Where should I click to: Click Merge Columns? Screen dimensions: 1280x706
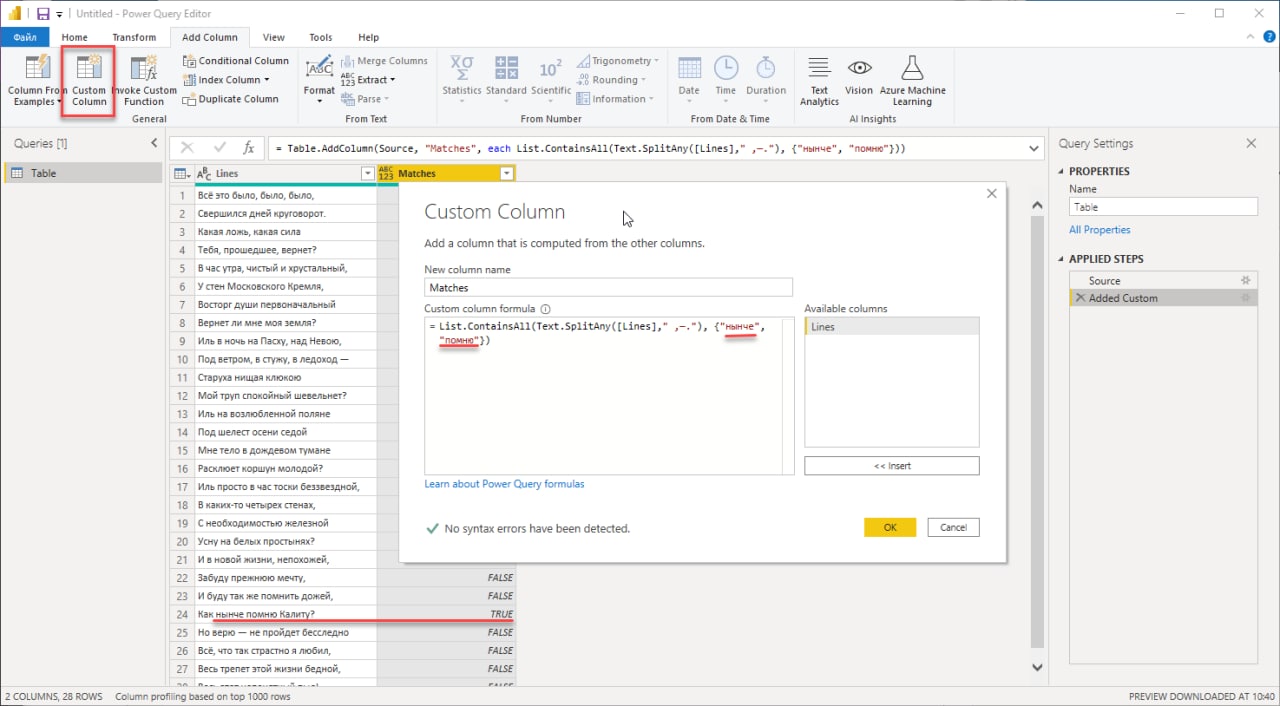[x=385, y=61]
